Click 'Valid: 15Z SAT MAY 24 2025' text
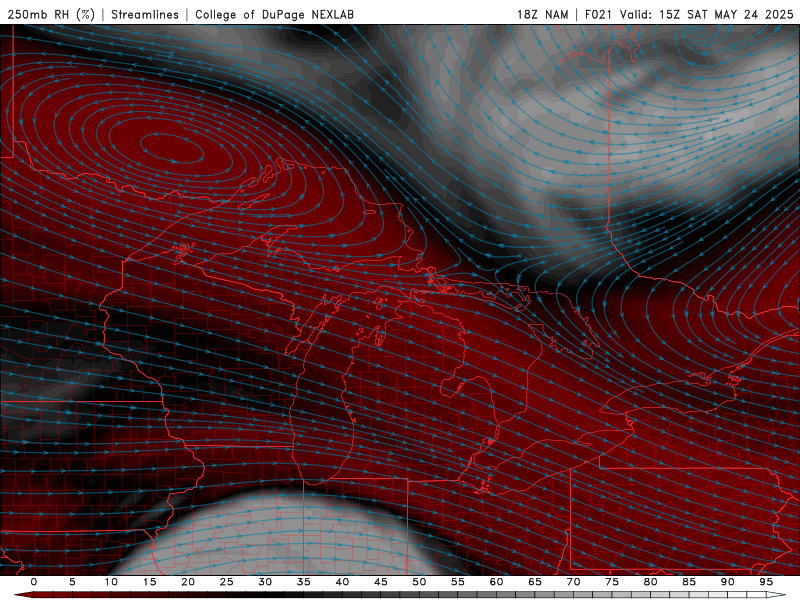Viewport: 800px width, 600px height. 707,14
